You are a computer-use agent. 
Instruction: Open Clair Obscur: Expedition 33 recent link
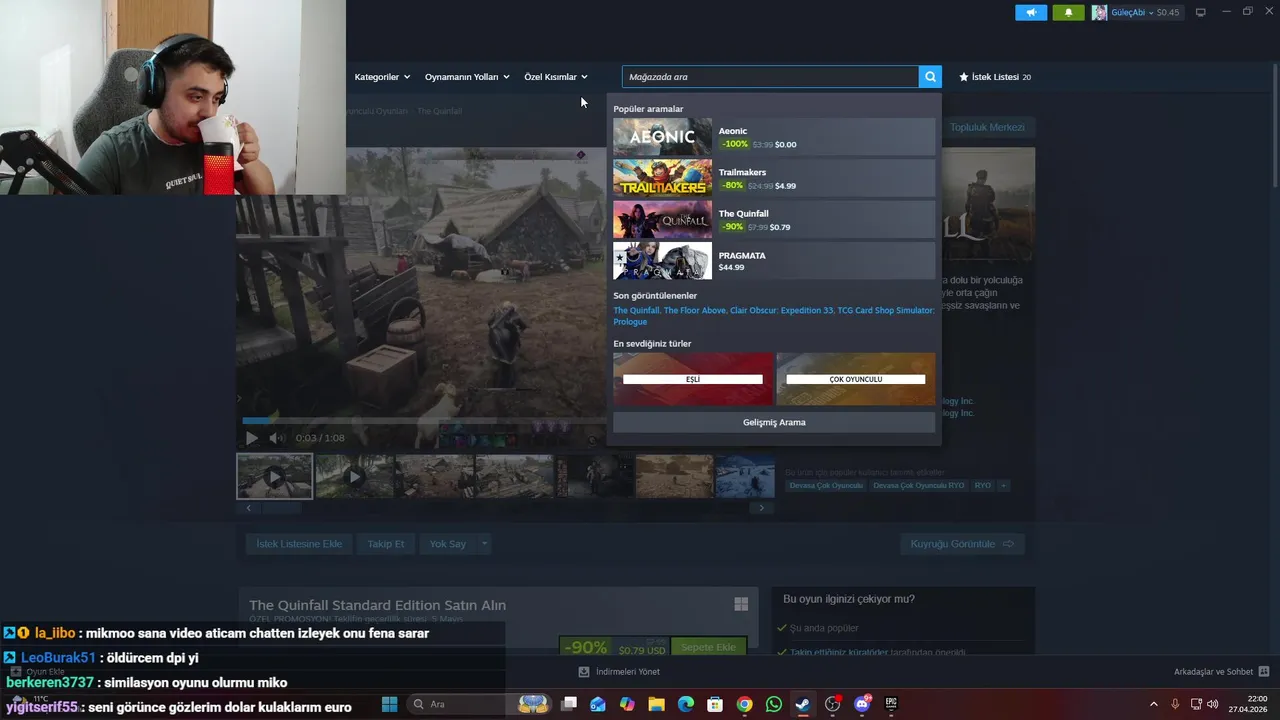[782, 310]
